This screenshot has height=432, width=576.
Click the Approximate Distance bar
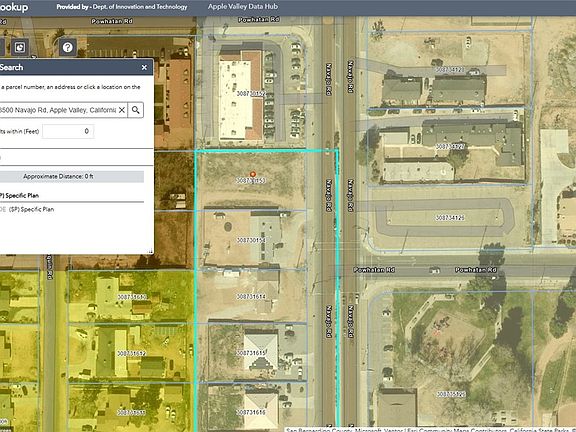[x=72, y=176]
